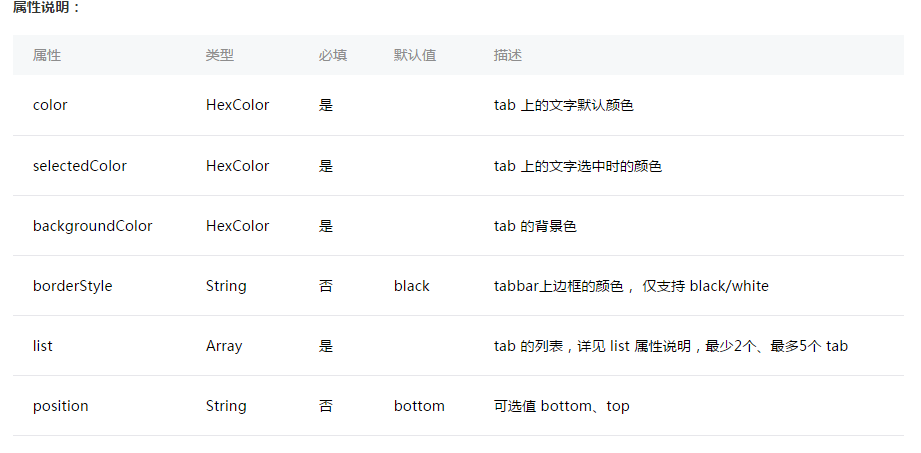The image size is (921, 453).
Task: Click the list property name
Action: (x=42, y=346)
